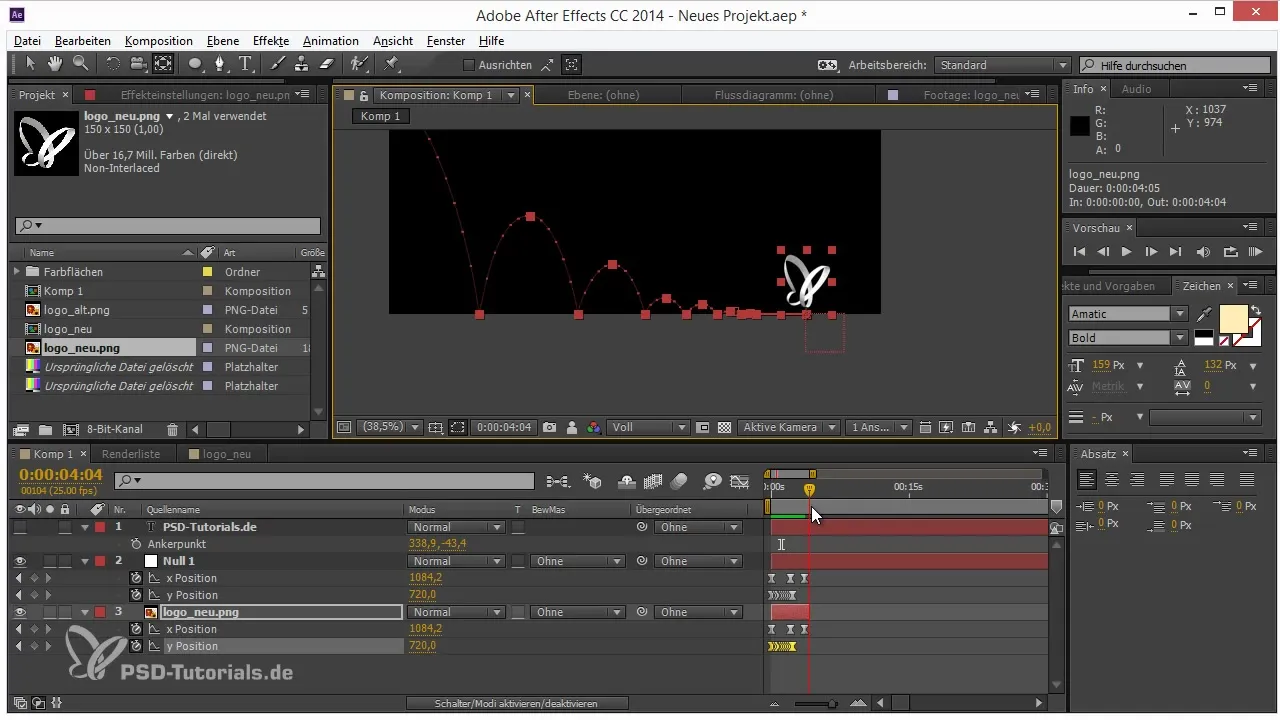Screen dimensions: 1280x720
Task: Play the preview in Vorschau panel
Action: pyautogui.click(x=1127, y=252)
